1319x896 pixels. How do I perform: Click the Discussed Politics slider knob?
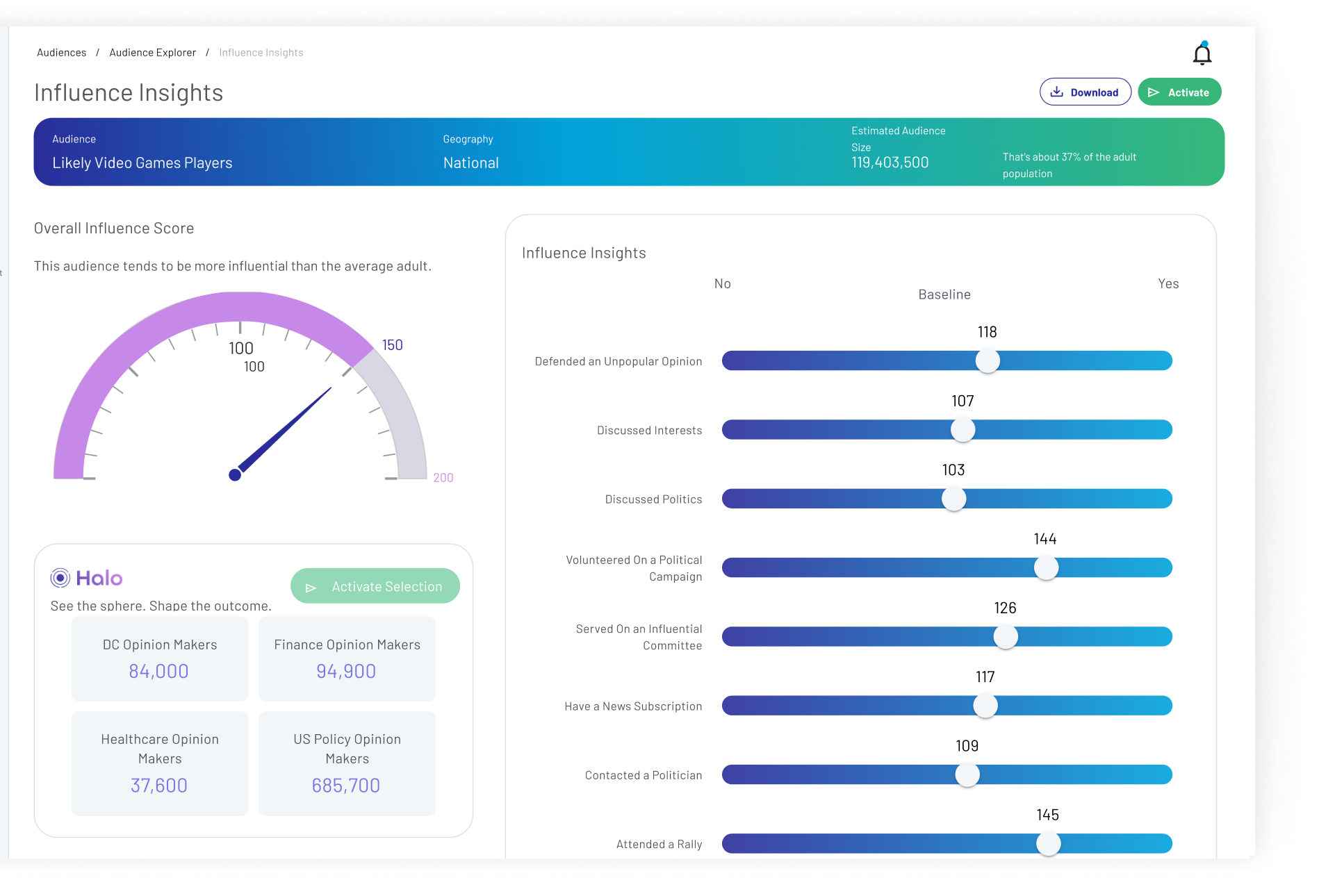(953, 499)
